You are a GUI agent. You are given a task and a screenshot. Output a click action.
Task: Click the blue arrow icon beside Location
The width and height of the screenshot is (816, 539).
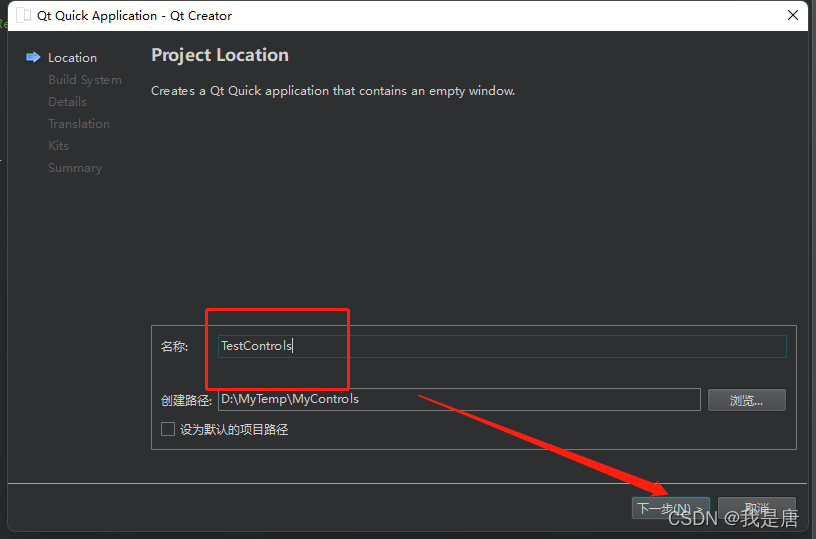point(33,57)
